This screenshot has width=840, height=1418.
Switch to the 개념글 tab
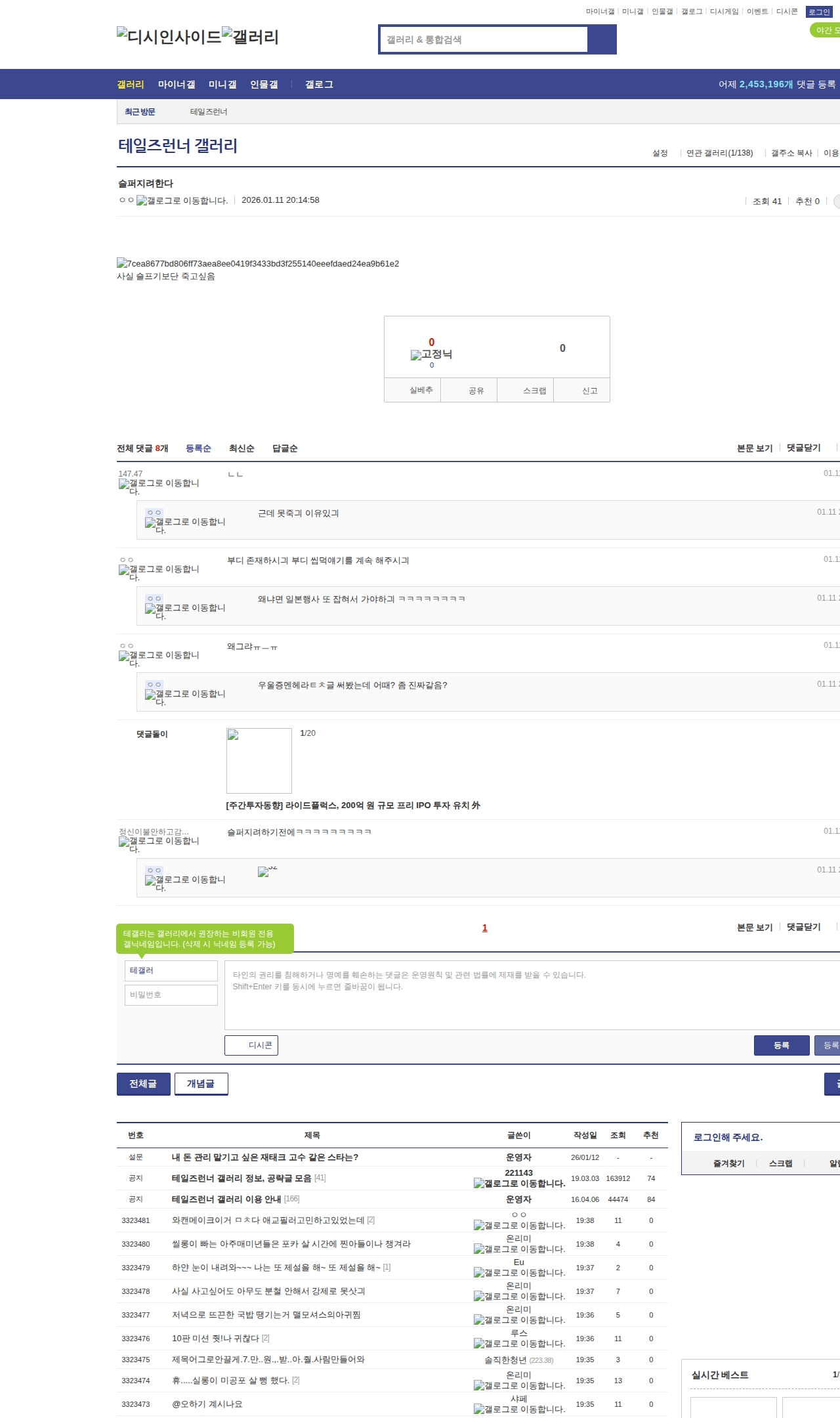coord(201,1084)
